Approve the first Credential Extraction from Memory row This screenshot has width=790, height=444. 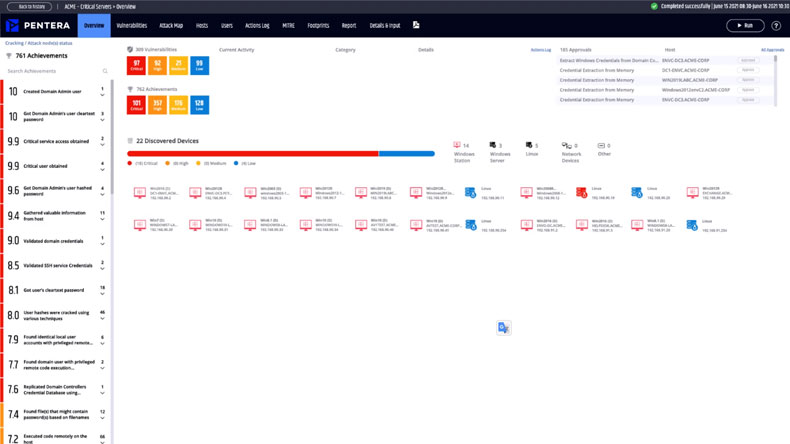(747, 70)
